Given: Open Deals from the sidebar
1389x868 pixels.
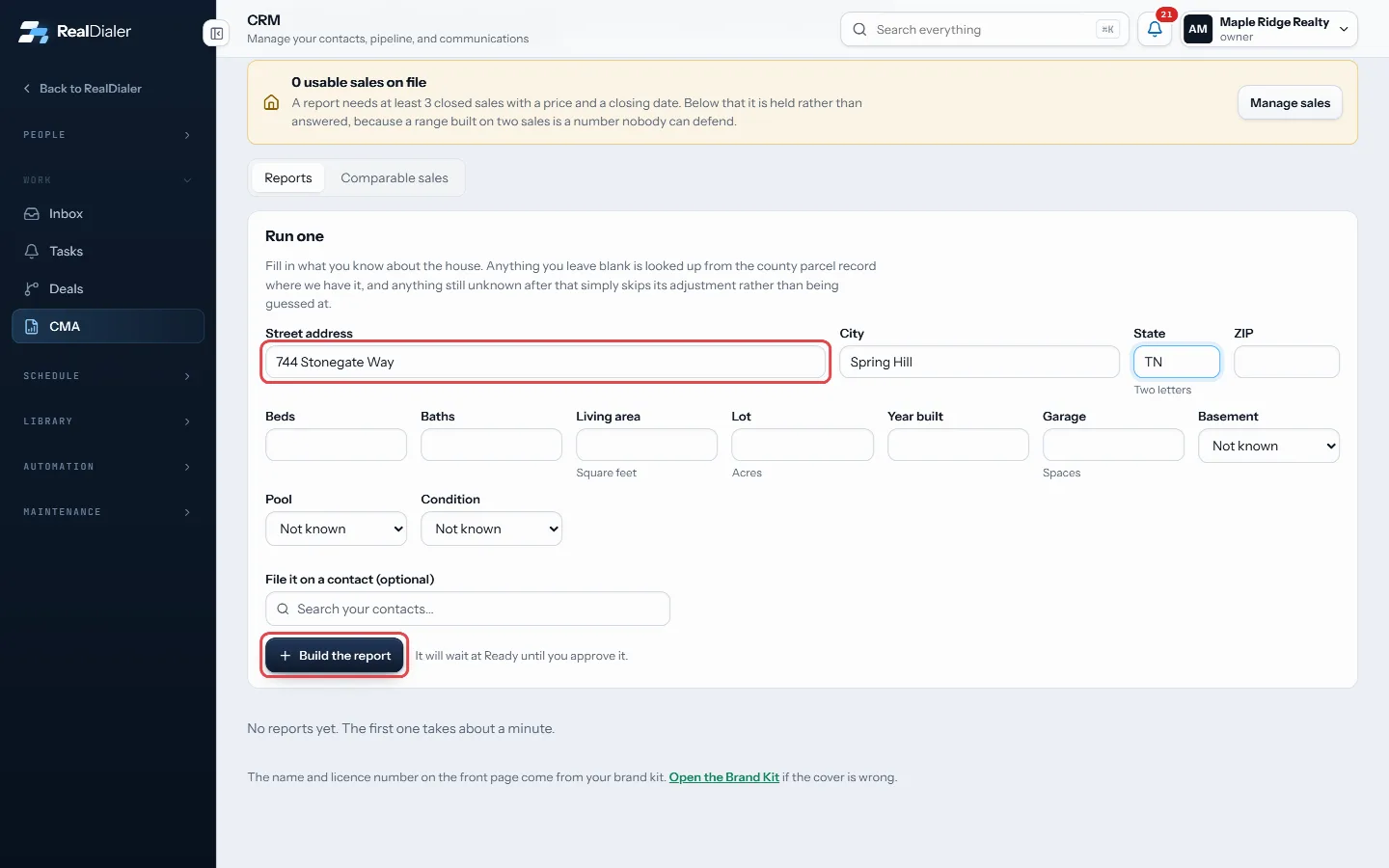Looking at the screenshot, I should tap(108, 289).
